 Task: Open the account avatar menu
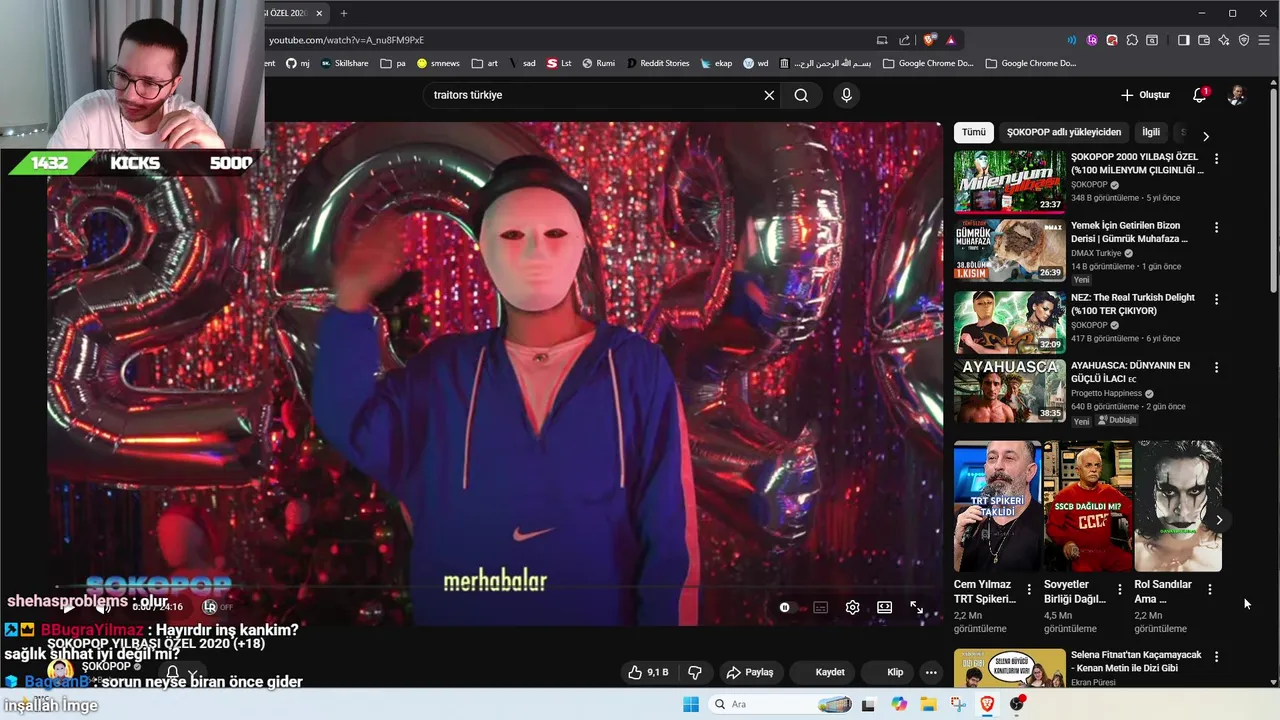[x=1237, y=95]
